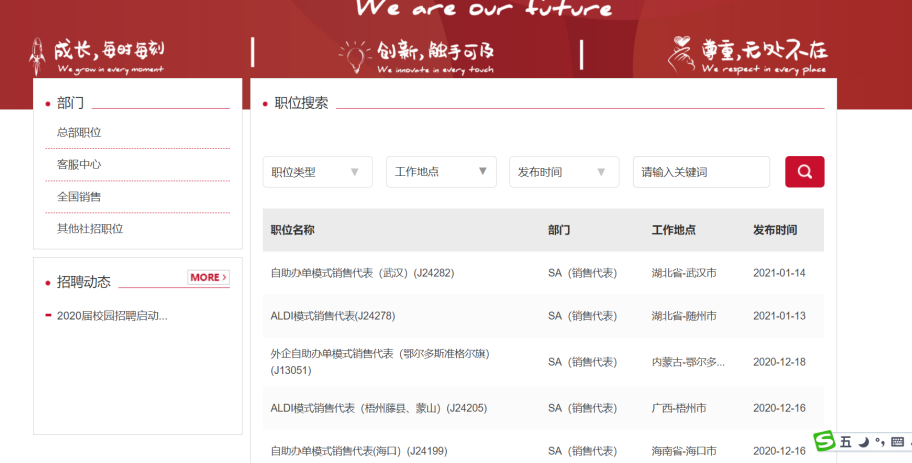Screen dimensions: 912x463
Task: Open the 发布时间 filter dropdown
Action: click(564, 172)
